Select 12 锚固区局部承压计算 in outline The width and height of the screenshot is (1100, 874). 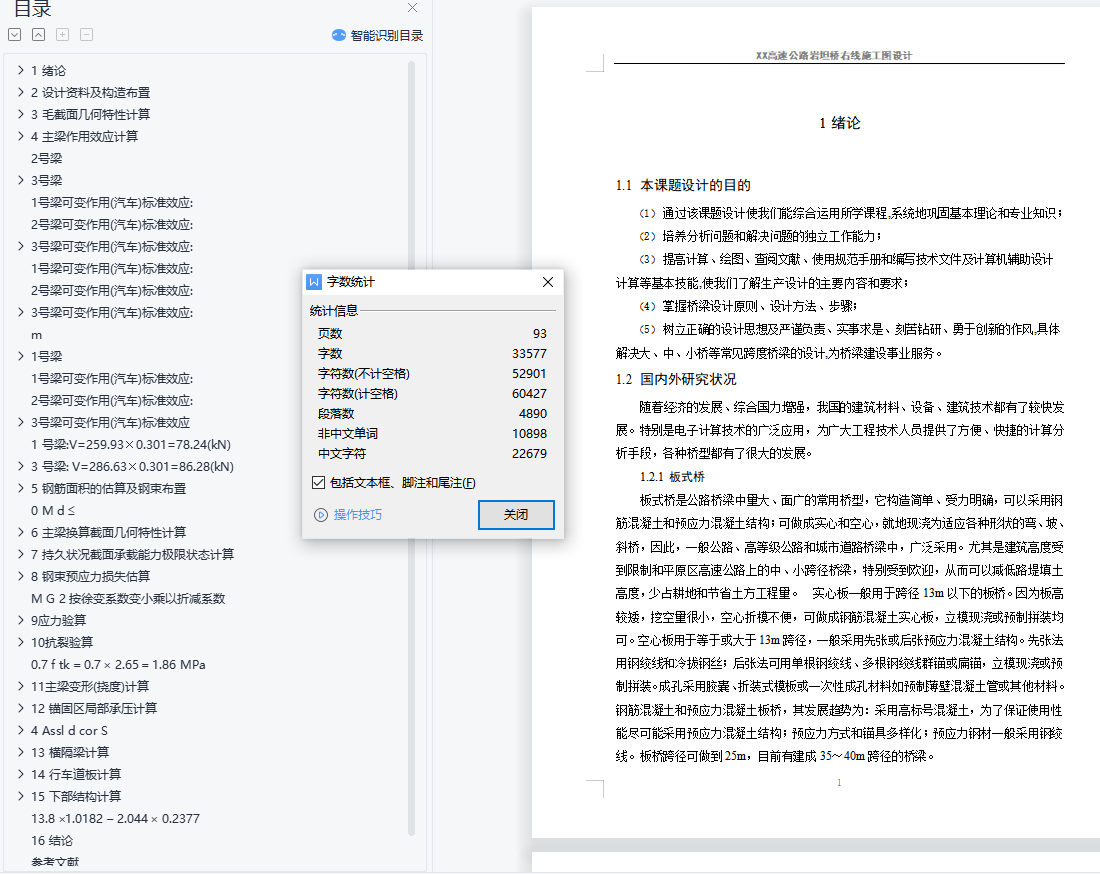(x=94, y=708)
